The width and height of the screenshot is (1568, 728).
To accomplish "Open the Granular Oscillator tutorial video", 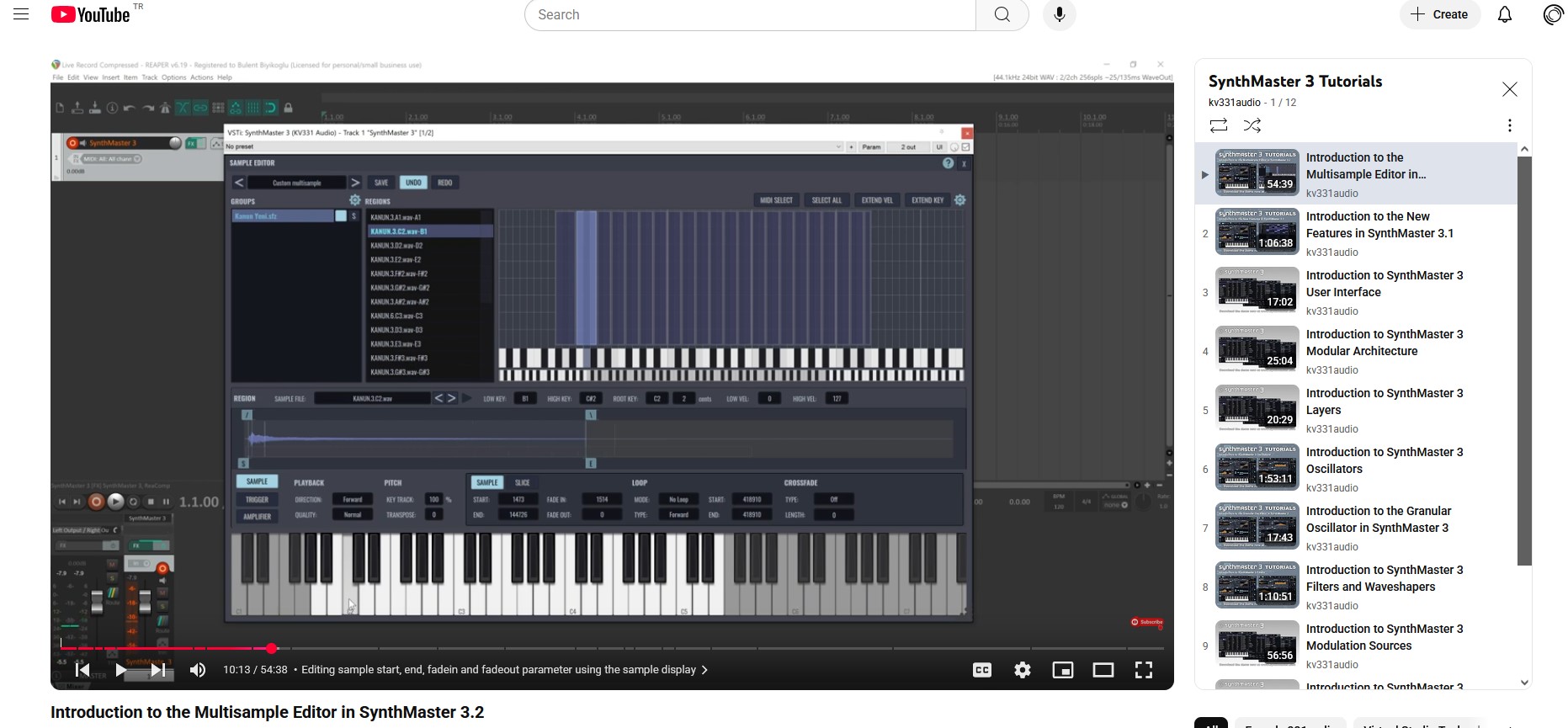I will (x=1356, y=528).
